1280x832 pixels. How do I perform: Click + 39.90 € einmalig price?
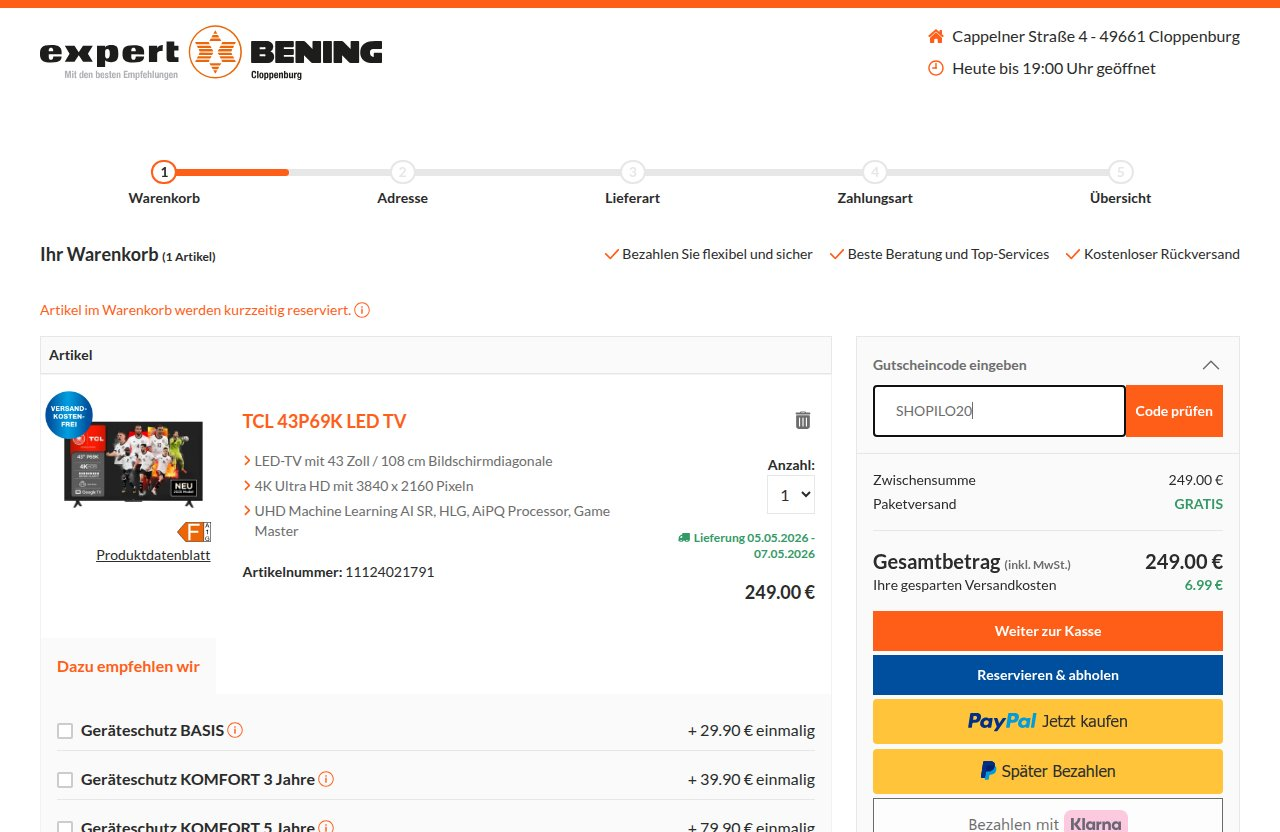751,779
